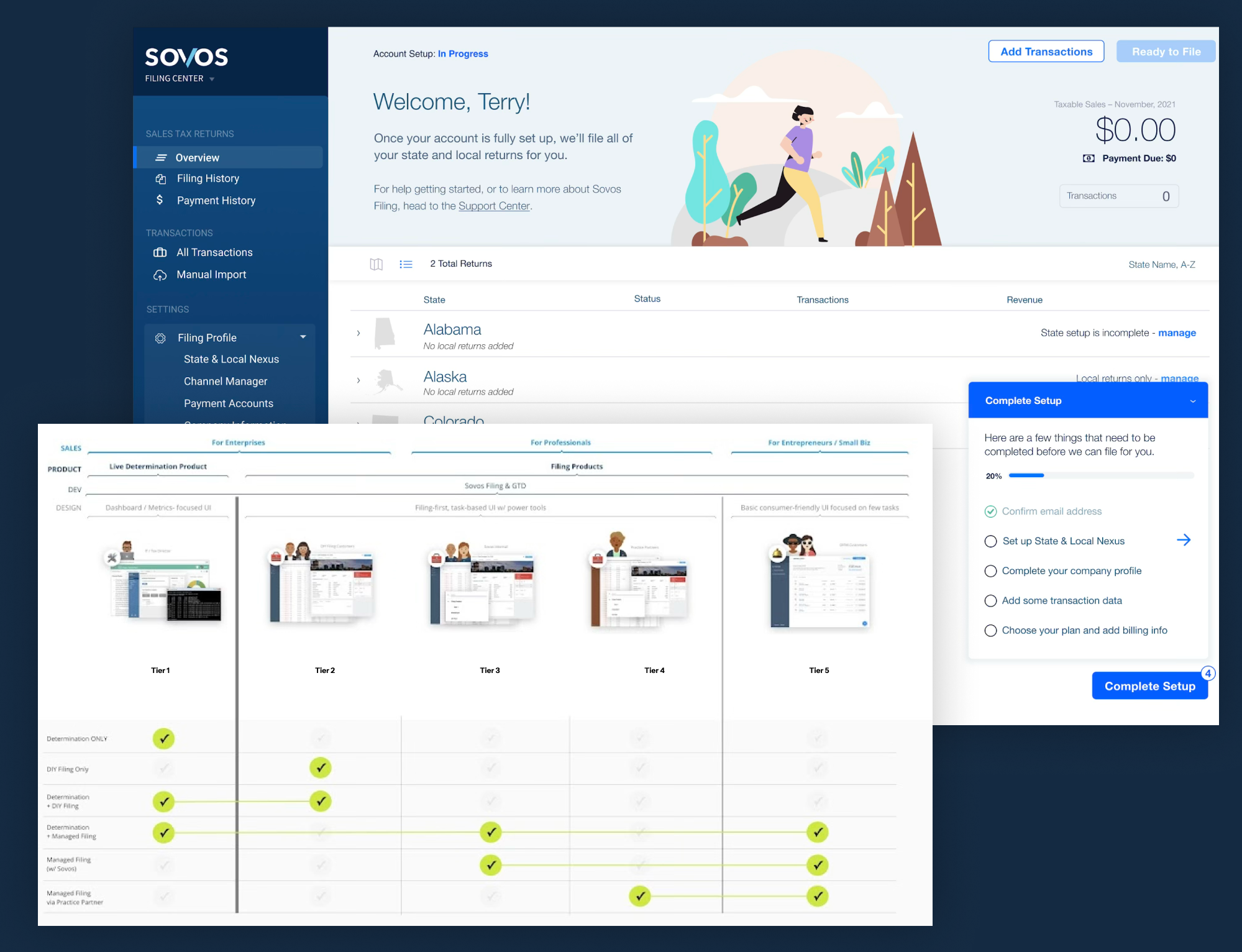Screen dimensions: 1242x952
Task: Click the Payment Due money icon
Action: (x=1089, y=158)
